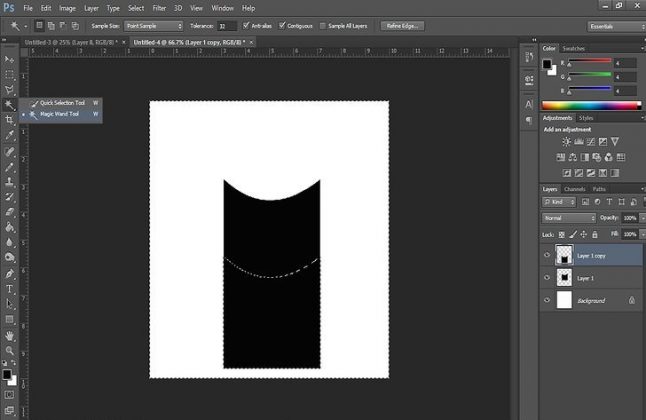Hide the Layer 1 copy layer
Viewport: 646px width, 420px height.
[548, 255]
